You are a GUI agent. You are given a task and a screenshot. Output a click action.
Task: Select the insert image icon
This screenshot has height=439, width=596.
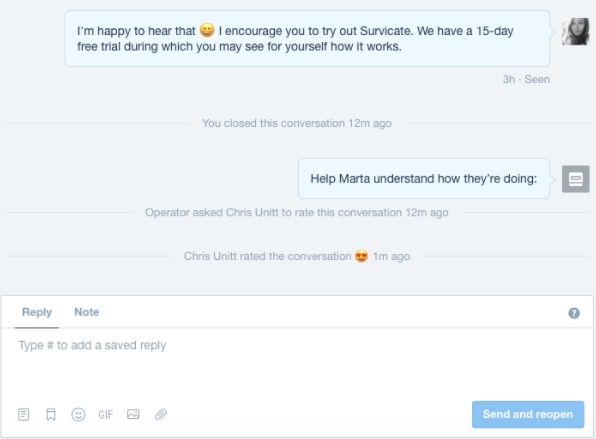pyautogui.click(x=133, y=414)
